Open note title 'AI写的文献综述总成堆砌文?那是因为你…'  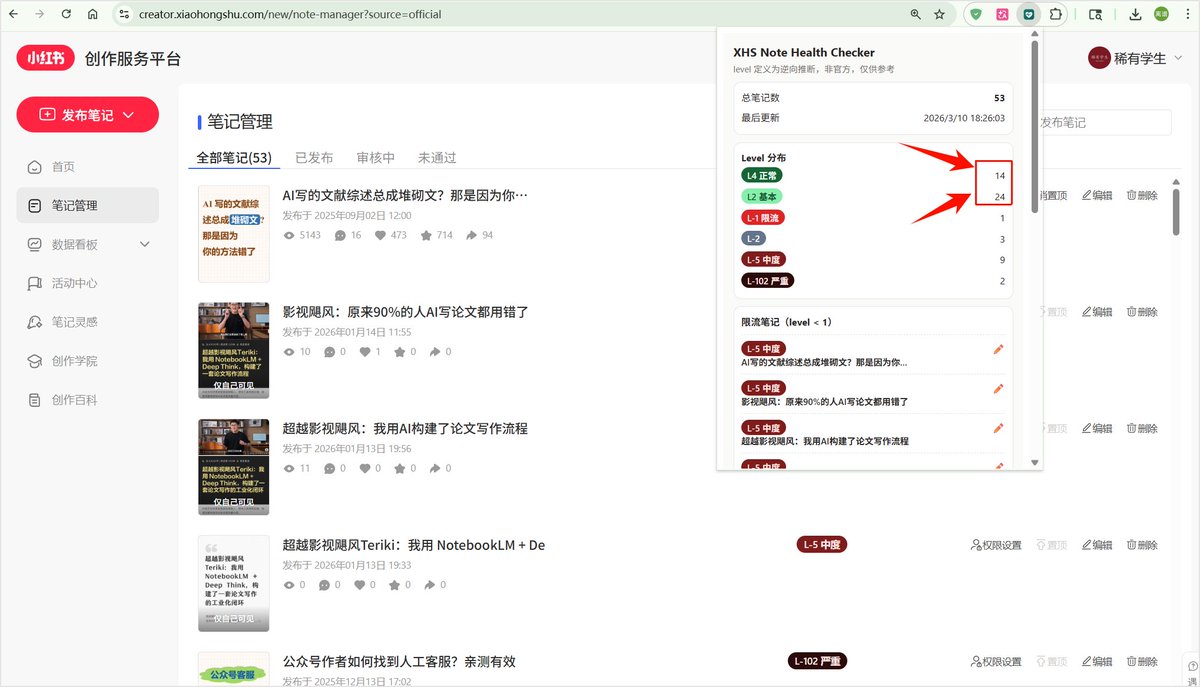tap(405, 195)
